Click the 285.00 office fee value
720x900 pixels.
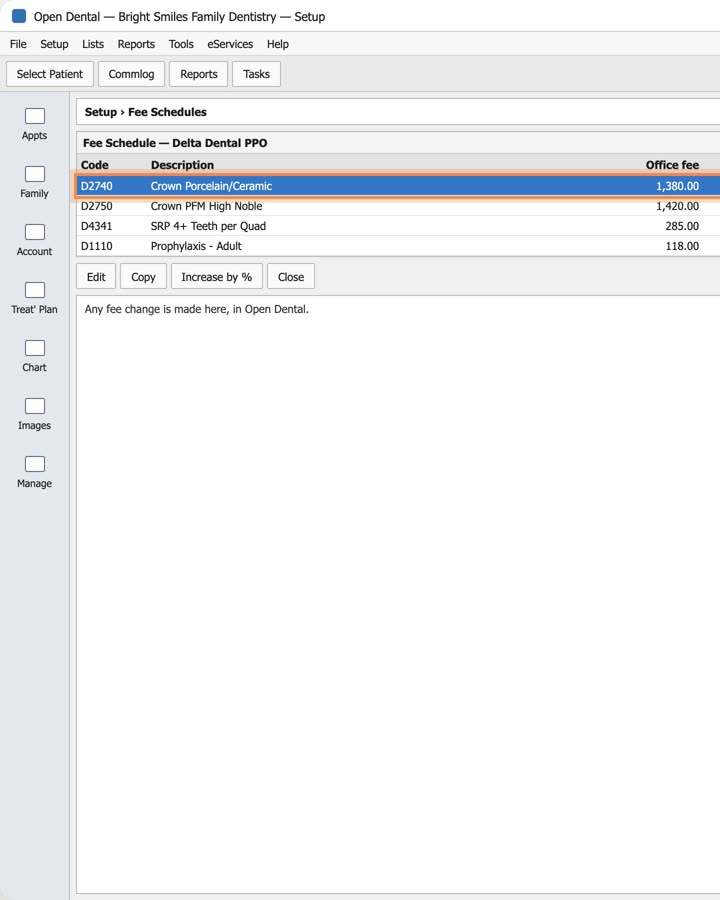(682, 226)
